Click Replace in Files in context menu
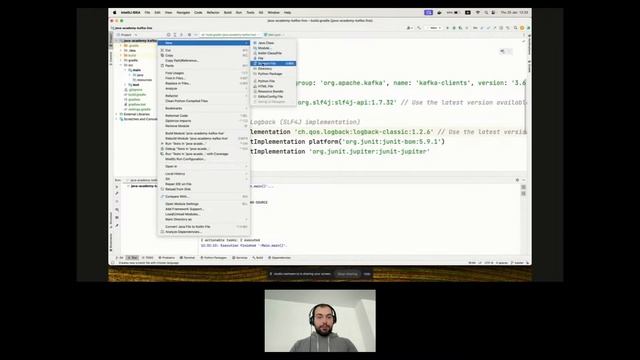Image resolution: width=640 pixels, height=360 pixels. coord(204,83)
